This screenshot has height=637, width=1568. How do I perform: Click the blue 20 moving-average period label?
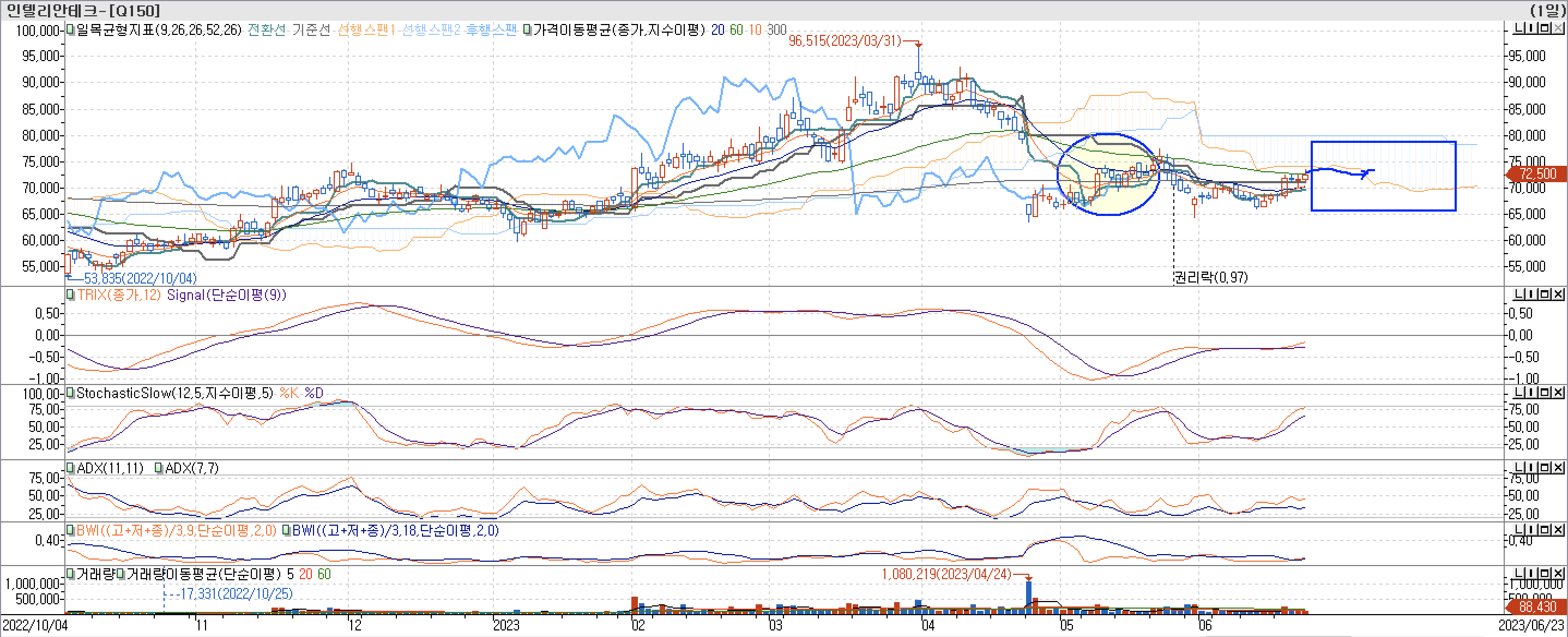pos(717,30)
